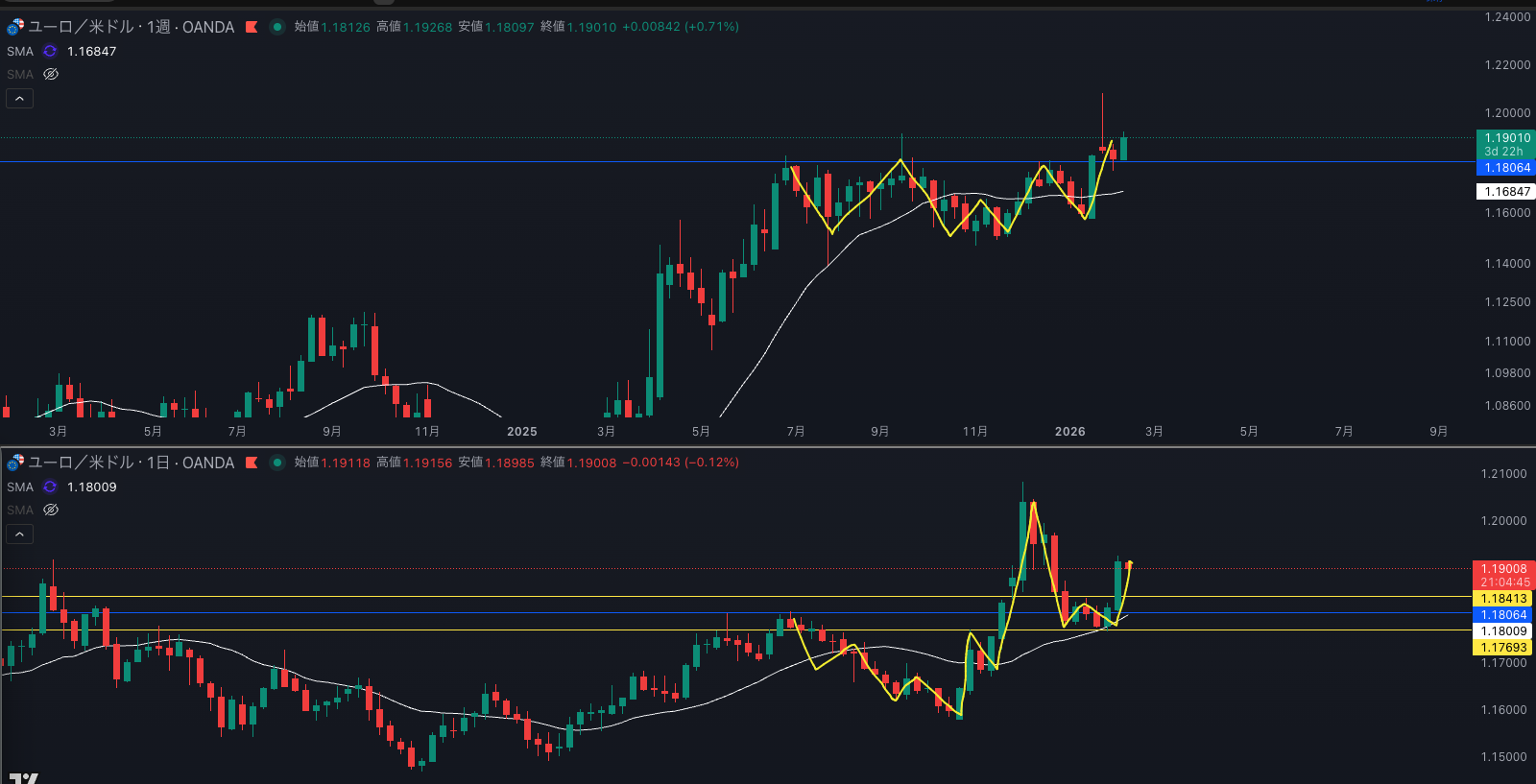This screenshot has width=1536, height=784.
Task: Click the purple SMA refresh icon on daily chart
Action: coord(50,487)
